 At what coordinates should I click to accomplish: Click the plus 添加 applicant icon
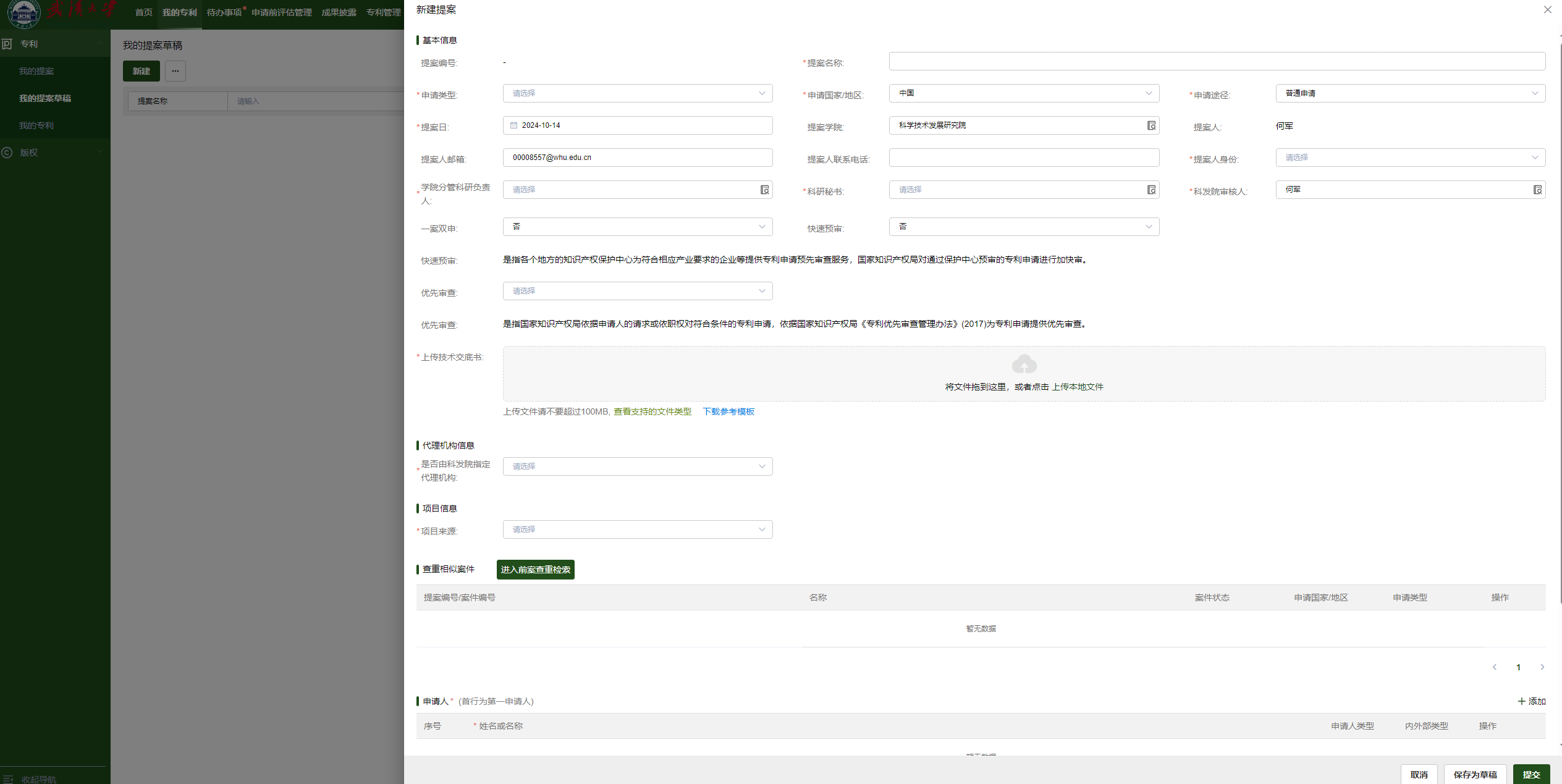click(x=1521, y=701)
